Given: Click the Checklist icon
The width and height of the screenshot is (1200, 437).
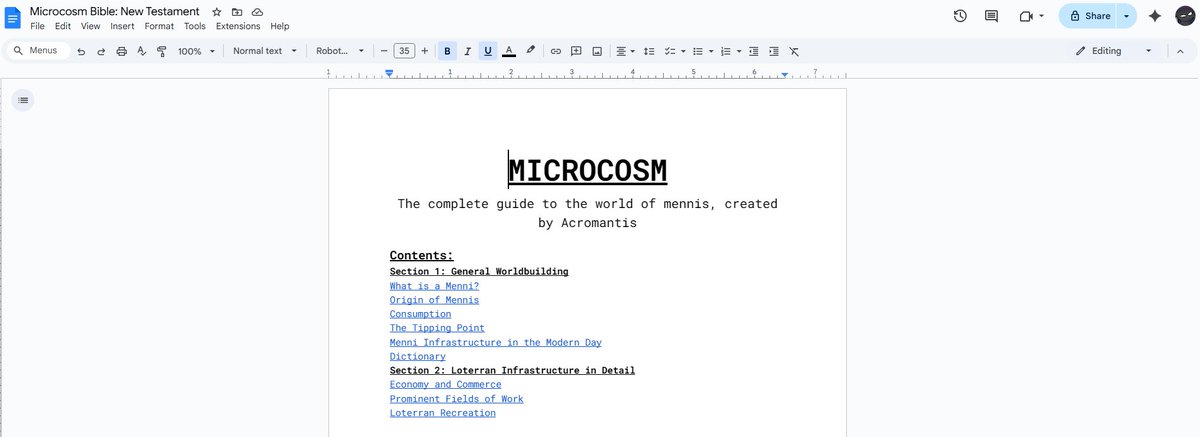Looking at the screenshot, I should tap(671, 51).
